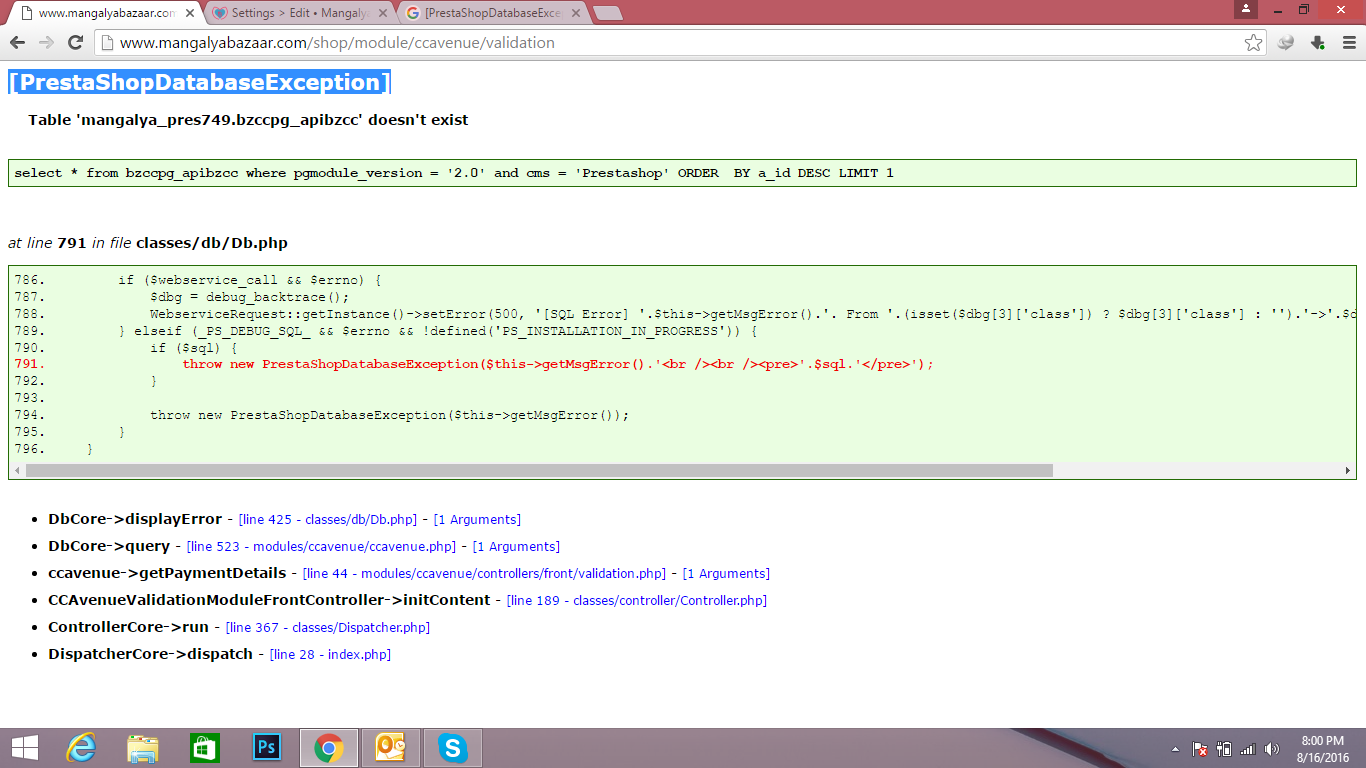Click the page info icon in address bar
Image resolution: width=1366 pixels, height=768 pixels.
[108, 43]
